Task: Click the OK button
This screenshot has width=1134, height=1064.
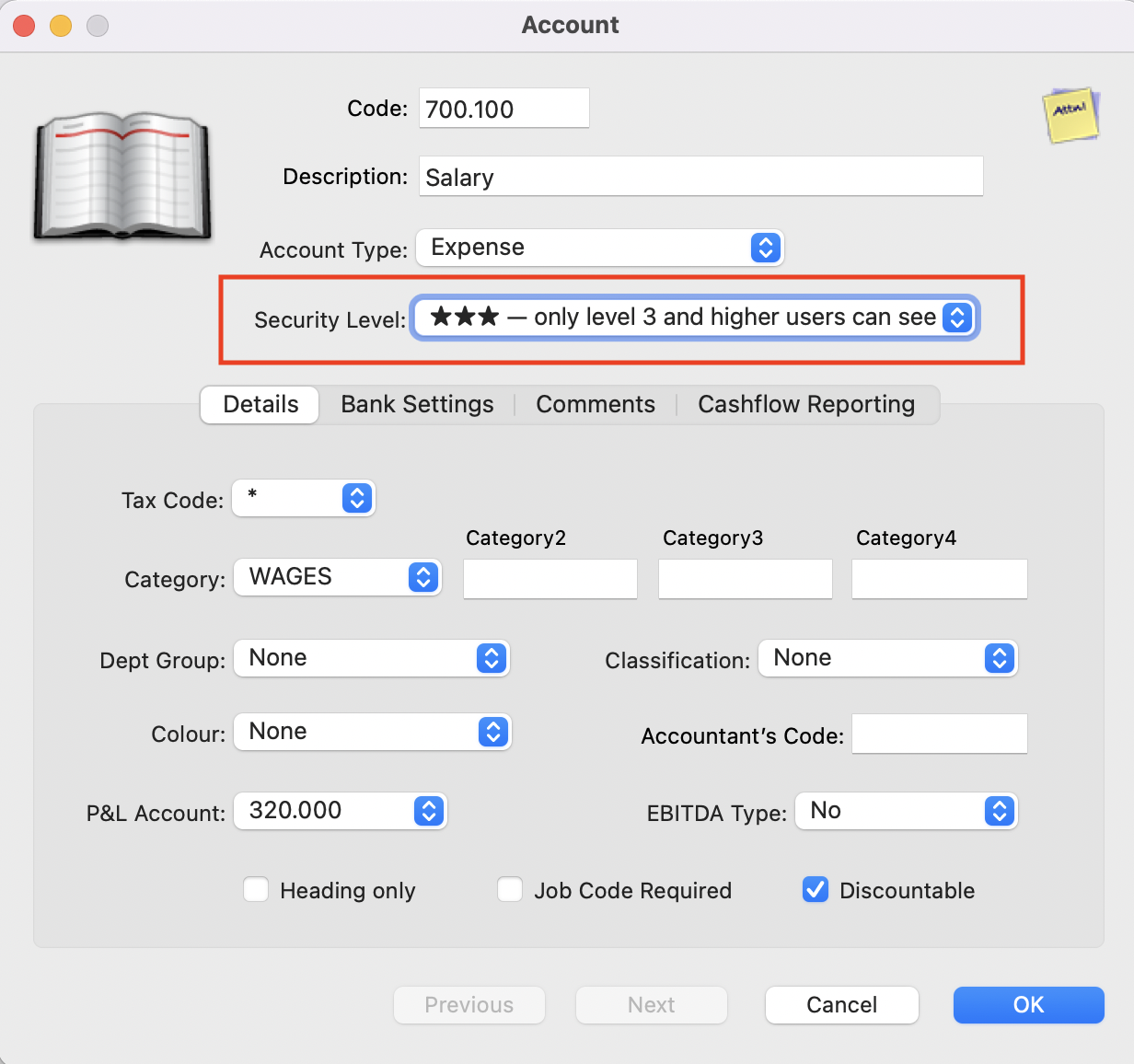Action: tap(1028, 1005)
